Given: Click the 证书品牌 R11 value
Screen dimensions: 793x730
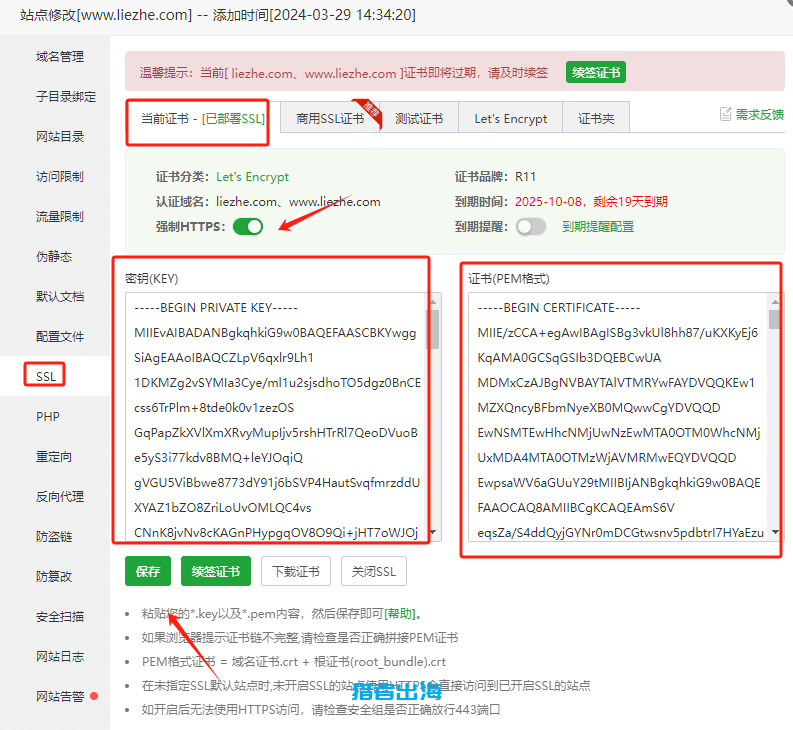Looking at the screenshot, I should pos(525,177).
